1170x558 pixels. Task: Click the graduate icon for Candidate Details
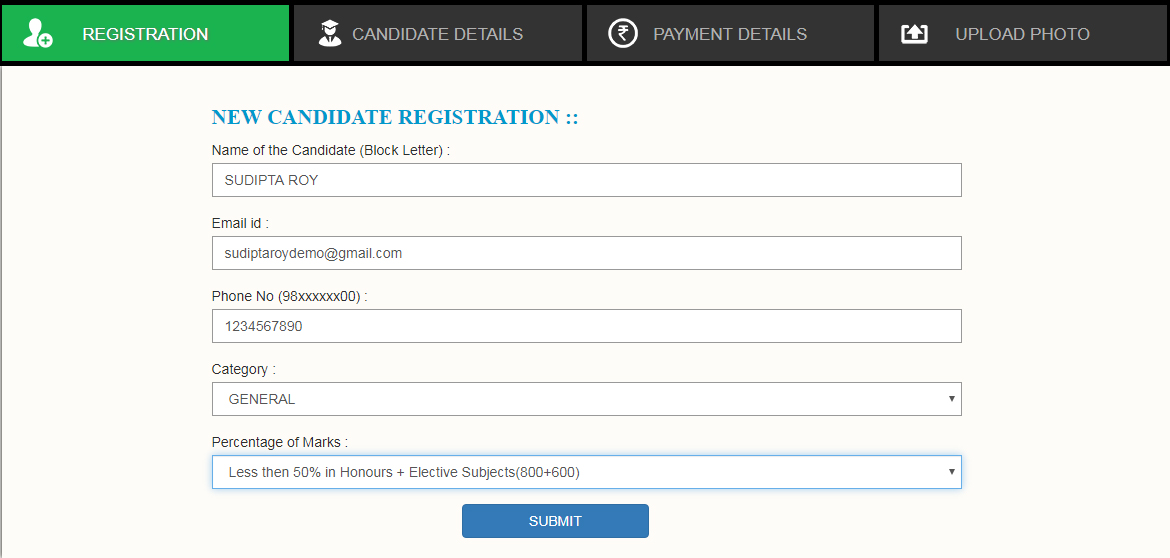(x=329, y=34)
